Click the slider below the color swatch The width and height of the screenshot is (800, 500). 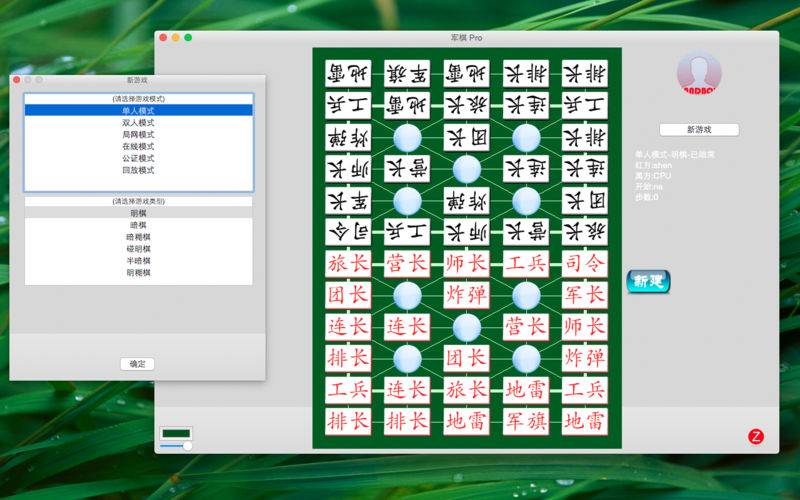click(x=176, y=446)
